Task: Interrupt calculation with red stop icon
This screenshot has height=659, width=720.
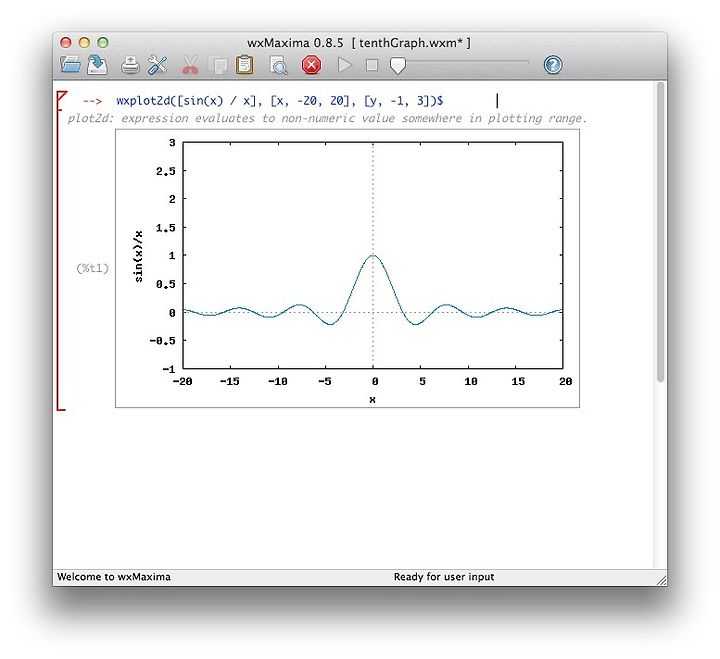Action: 311,65
